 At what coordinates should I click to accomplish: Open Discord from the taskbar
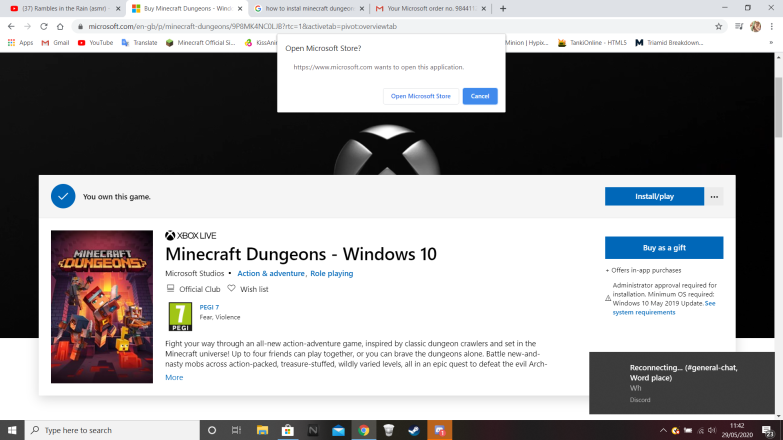click(439, 430)
